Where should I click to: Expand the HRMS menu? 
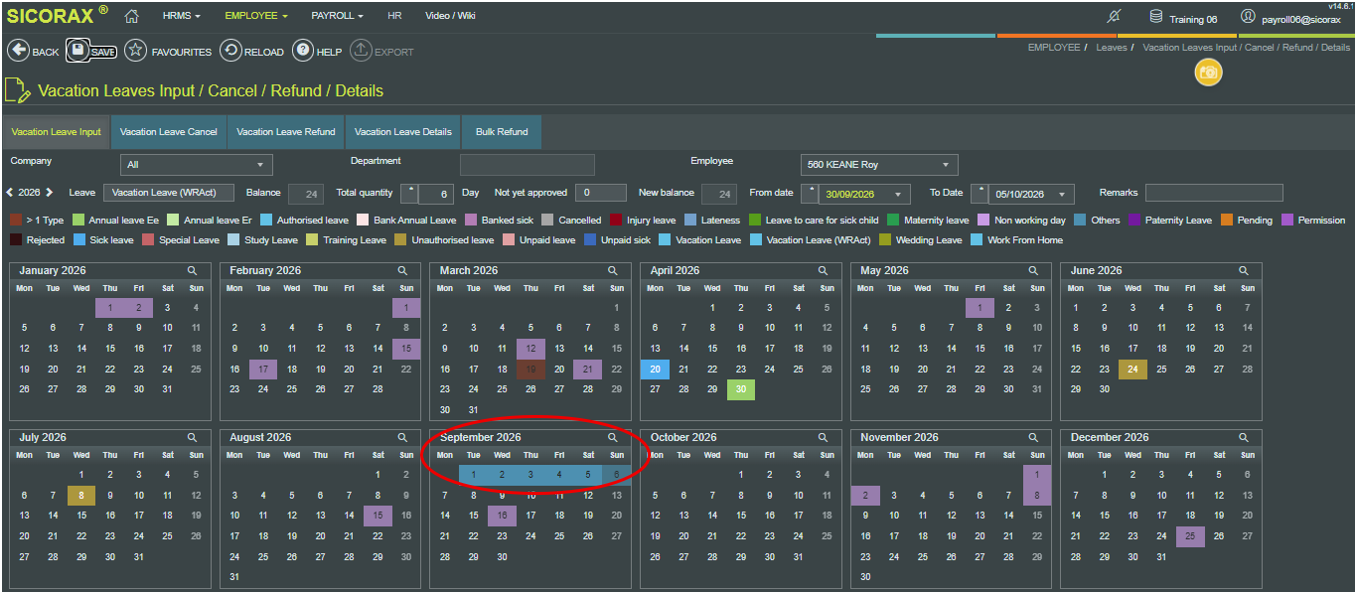click(183, 16)
